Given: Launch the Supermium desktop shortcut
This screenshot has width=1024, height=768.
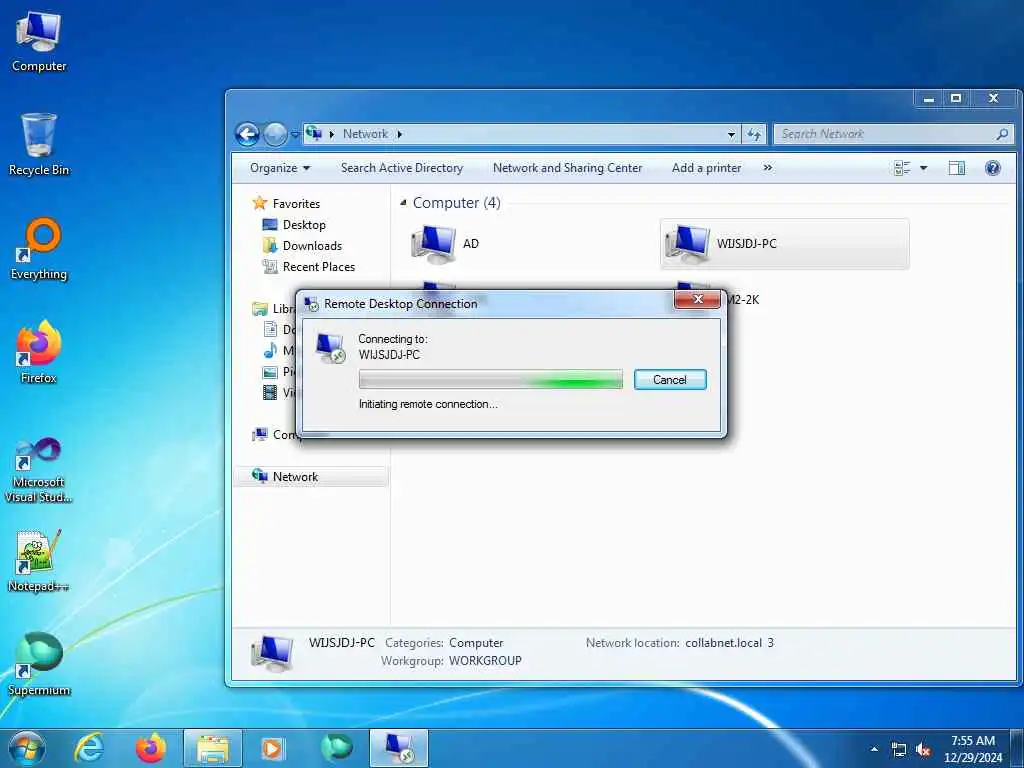Looking at the screenshot, I should click(39, 664).
